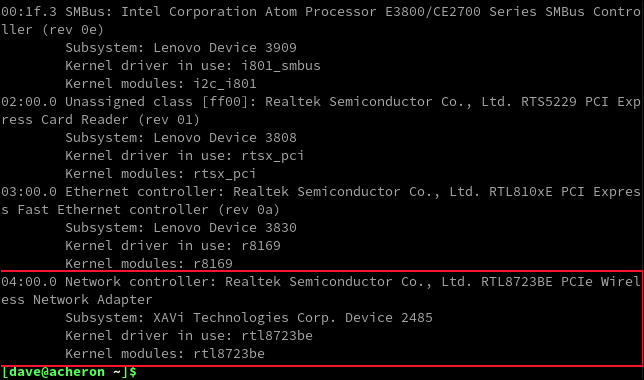Click kernel modules i2c_i801 text
Viewport: 644px width, 380px height.
[x=161, y=84]
